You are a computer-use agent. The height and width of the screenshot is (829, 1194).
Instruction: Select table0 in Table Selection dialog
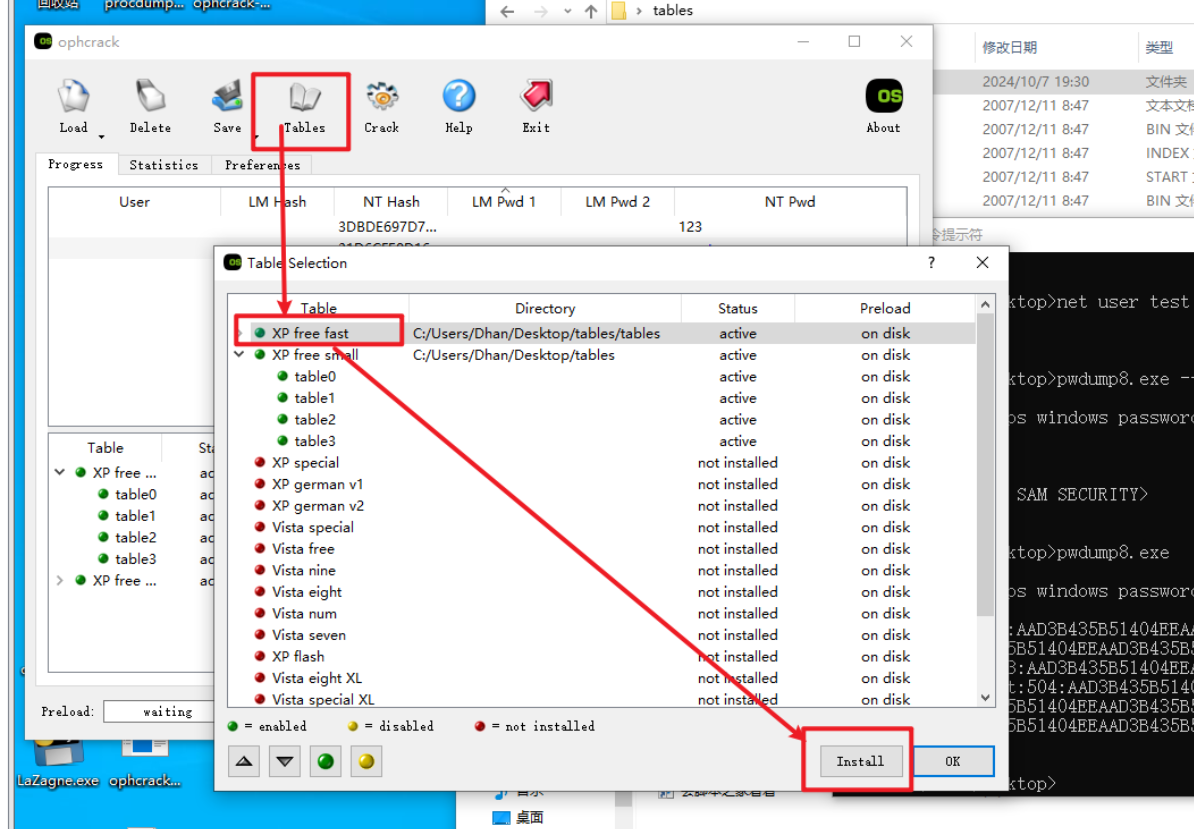pyautogui.click(x=314, y=376)
